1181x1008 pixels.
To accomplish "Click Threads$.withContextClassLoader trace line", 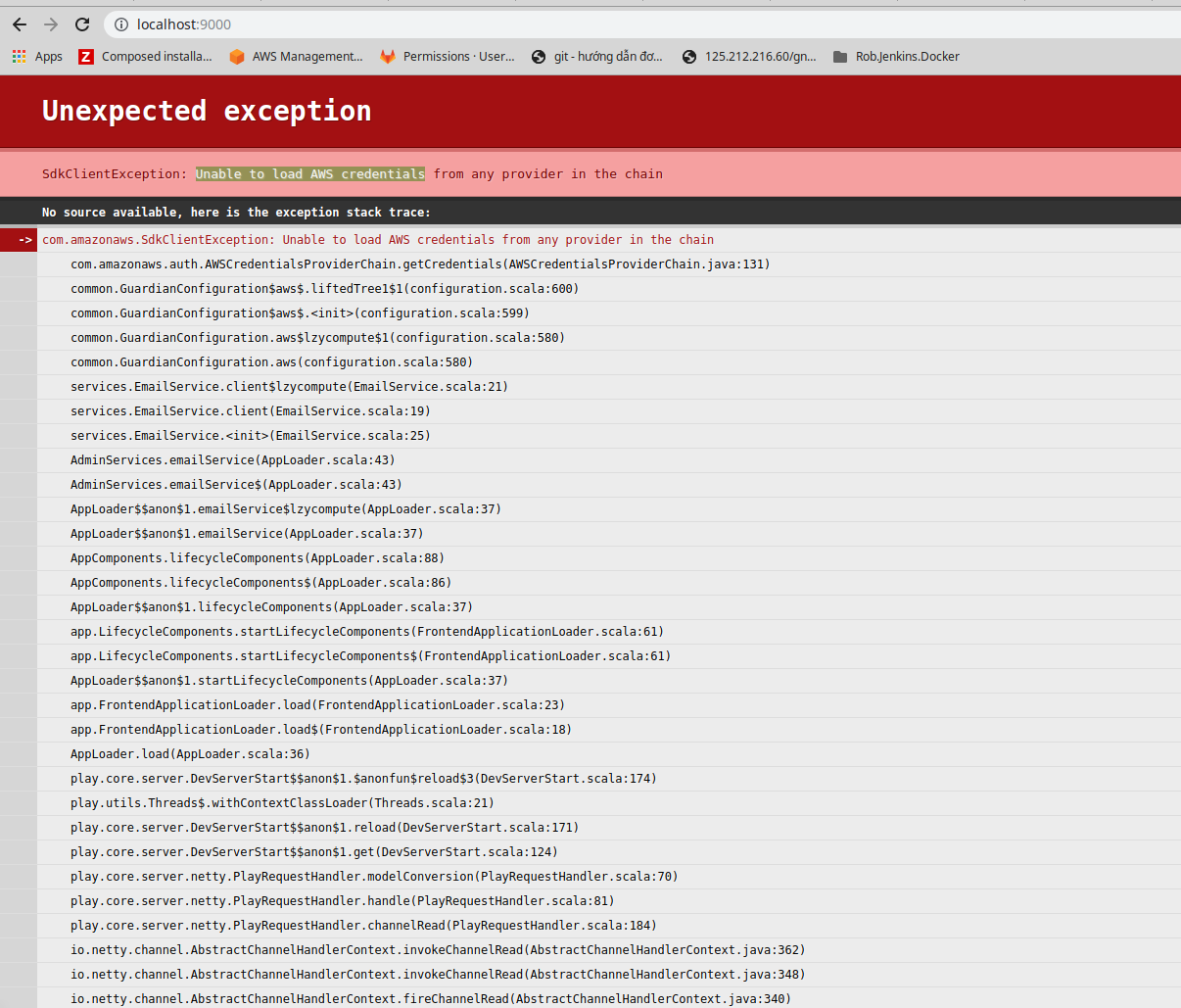I will point(282,803).
